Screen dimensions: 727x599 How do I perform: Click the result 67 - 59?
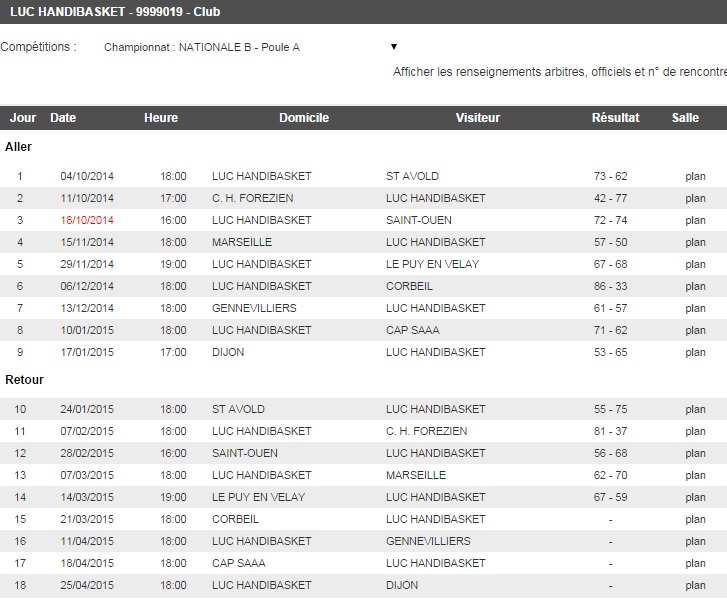(x=610, y=497)
